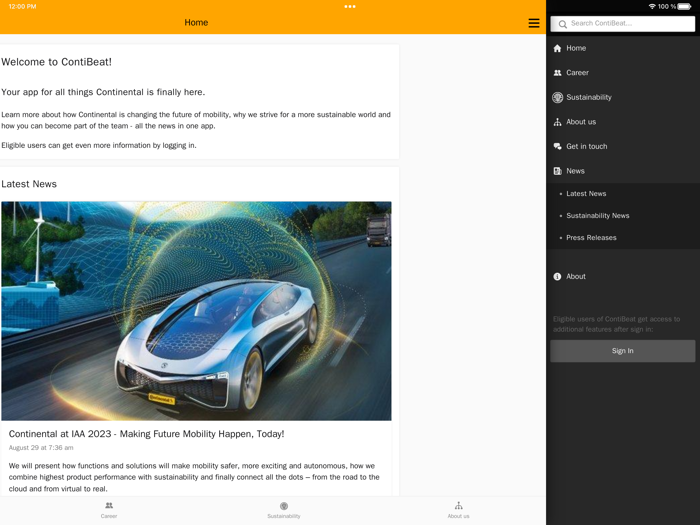Click the August 29 at 7:36 am timestamp
The image size is (700, 525).
click(41, 448)
